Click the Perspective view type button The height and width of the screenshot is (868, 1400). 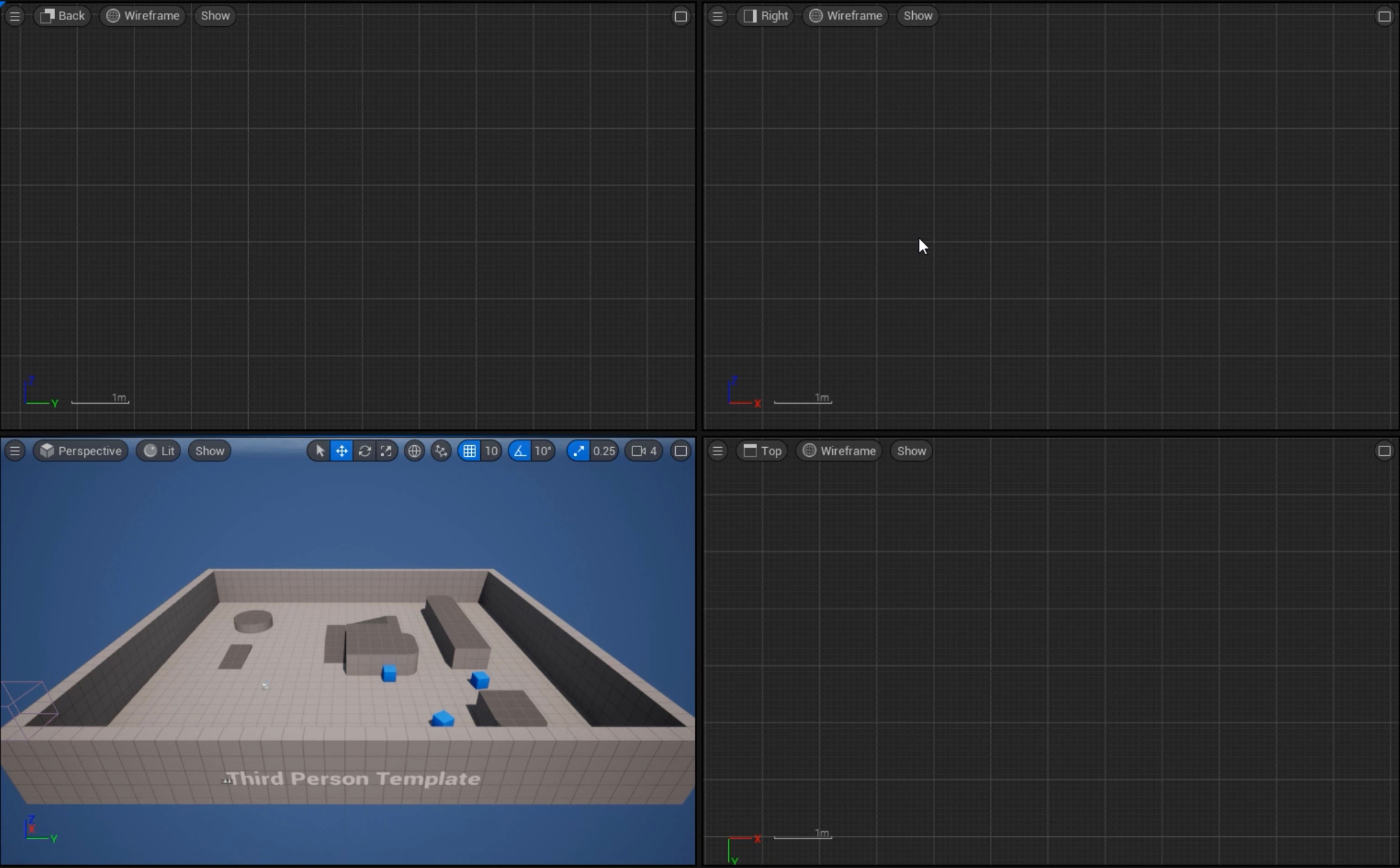pos(81,451)
